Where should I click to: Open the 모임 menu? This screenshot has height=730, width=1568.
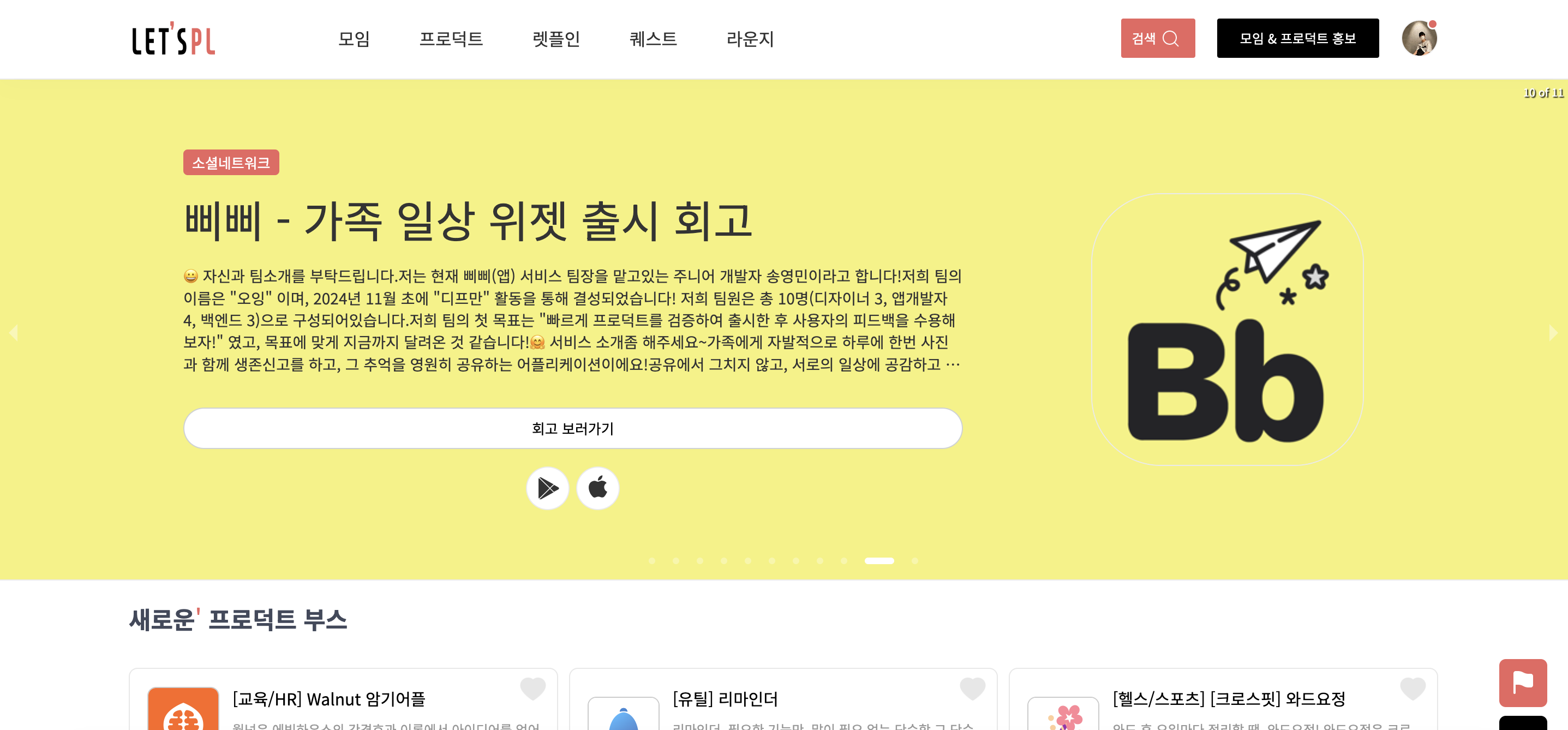point(354,39)
